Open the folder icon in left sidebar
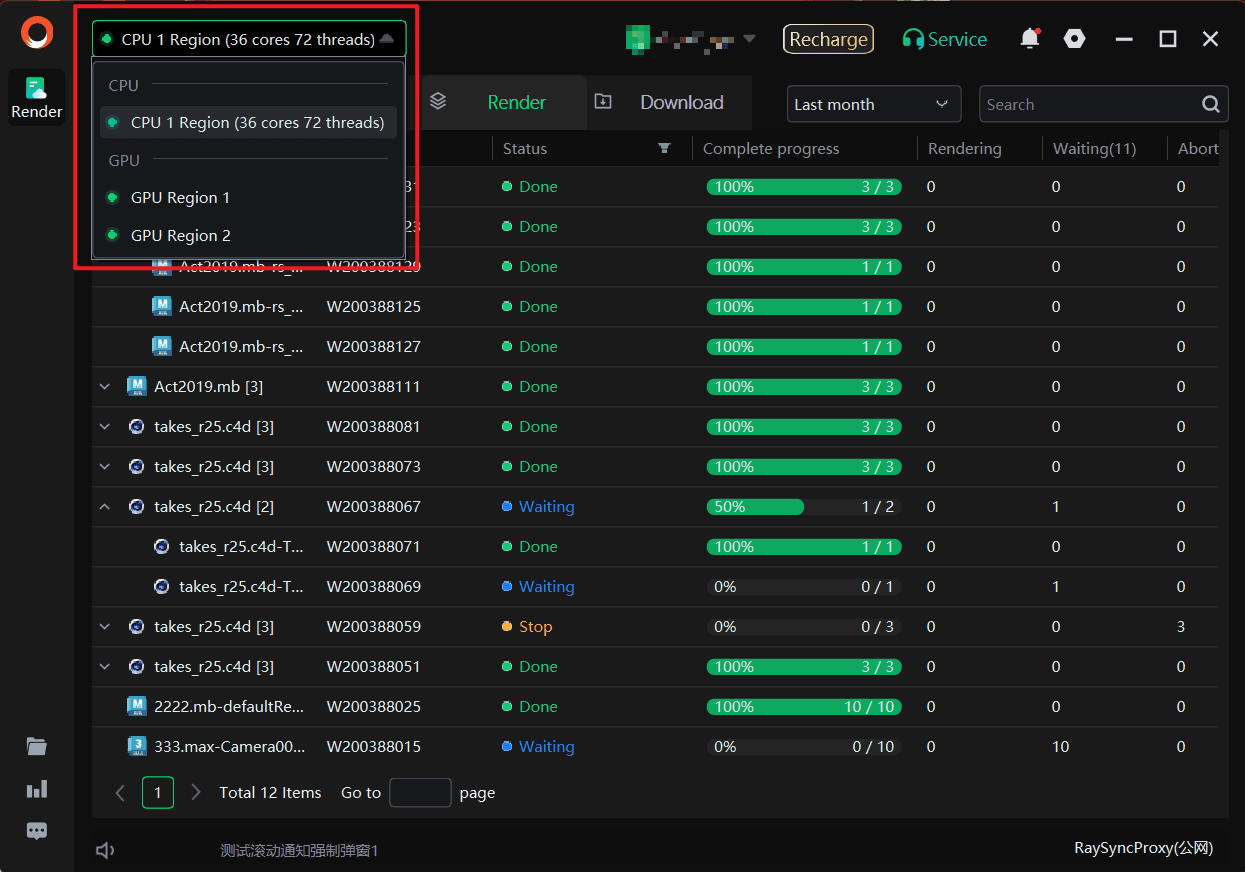The image size is (1245, 872). (37, 746)
